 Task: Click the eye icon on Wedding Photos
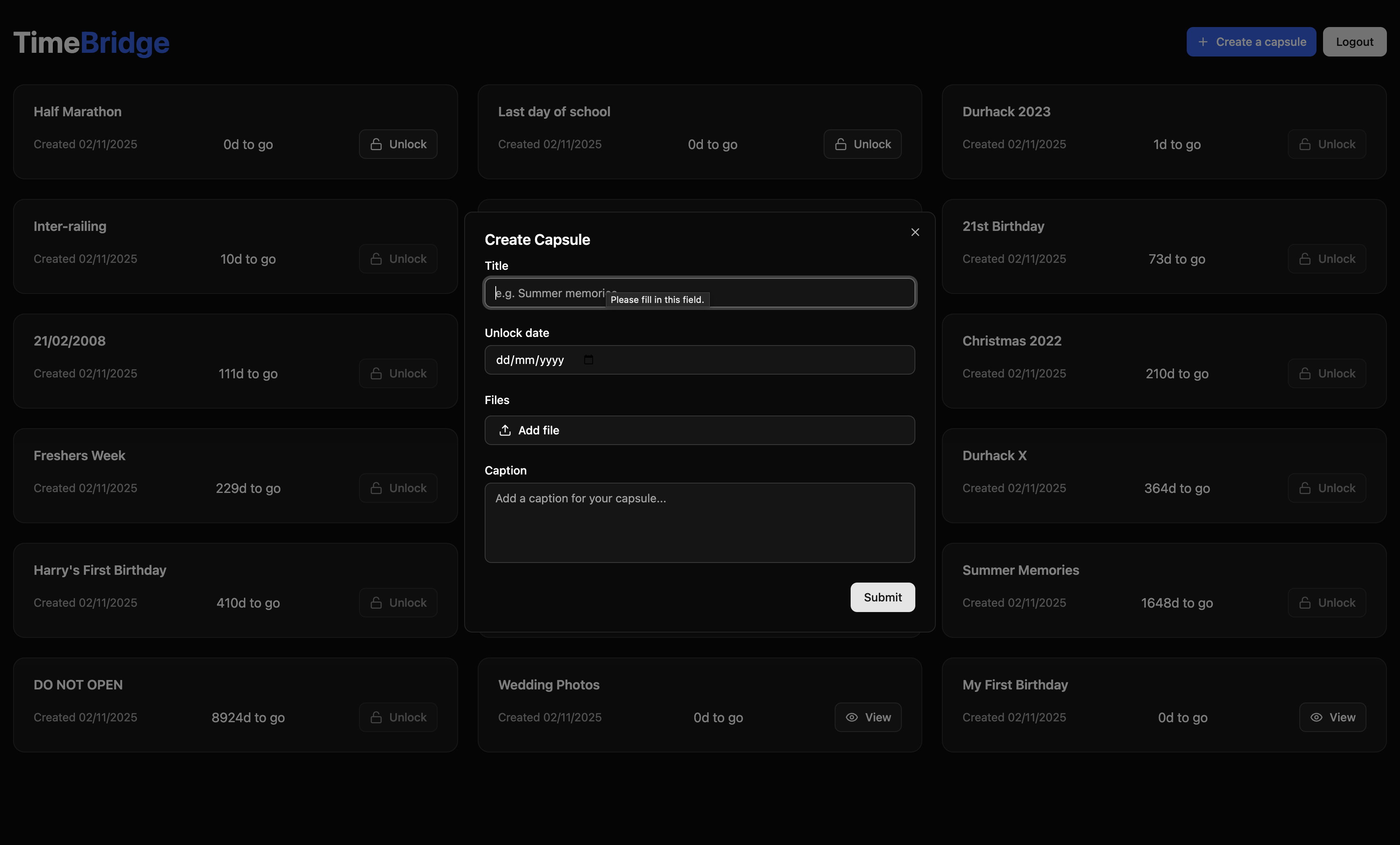point(852,717)
